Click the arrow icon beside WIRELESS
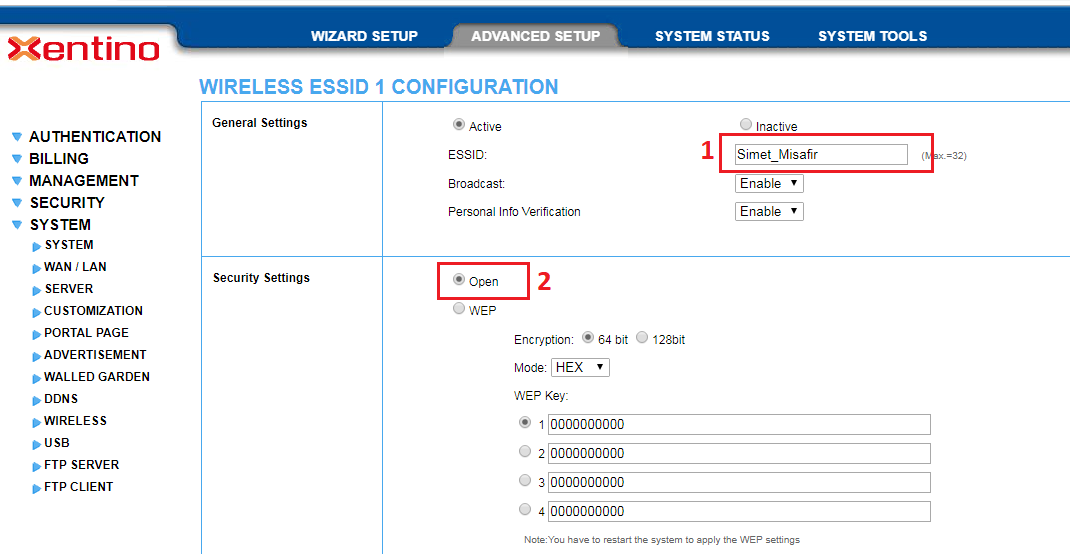 tap(37, 422)
